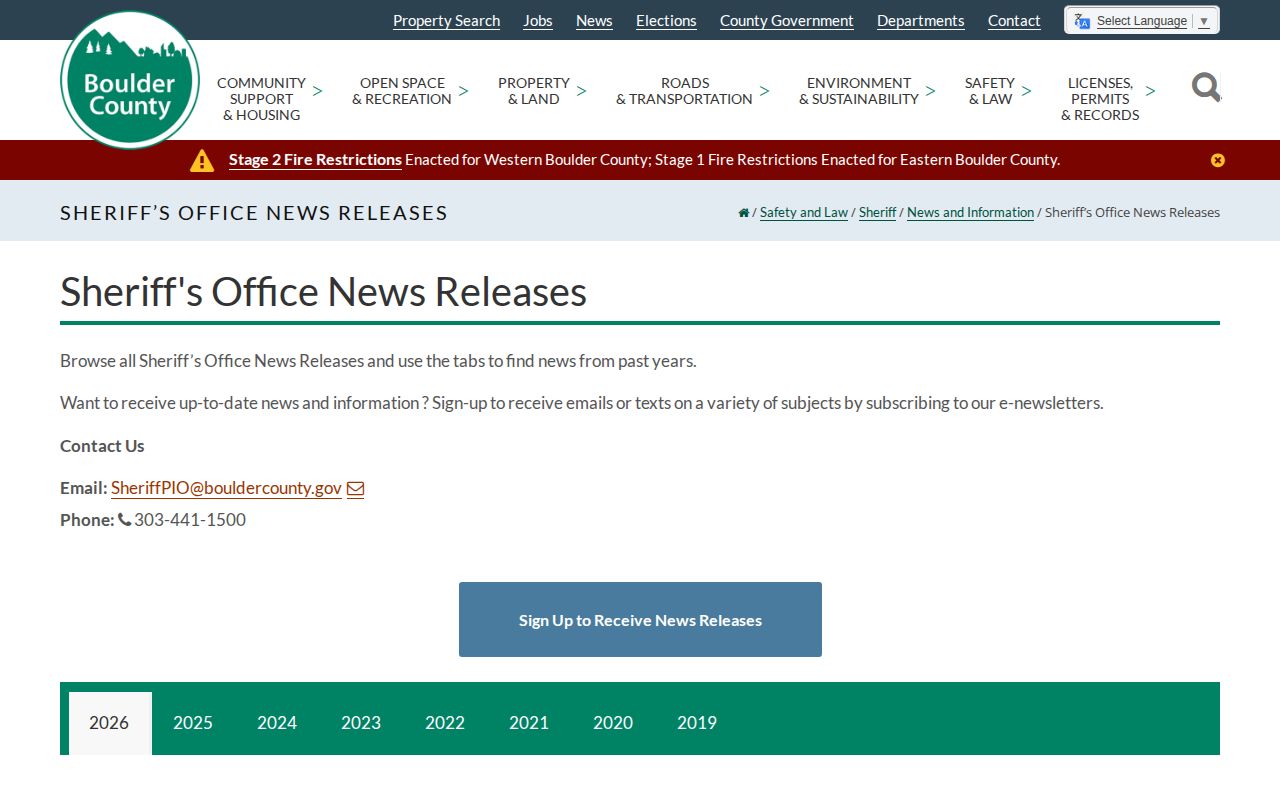
Task: Go to the Jobs page
Action: pos(538,21)
